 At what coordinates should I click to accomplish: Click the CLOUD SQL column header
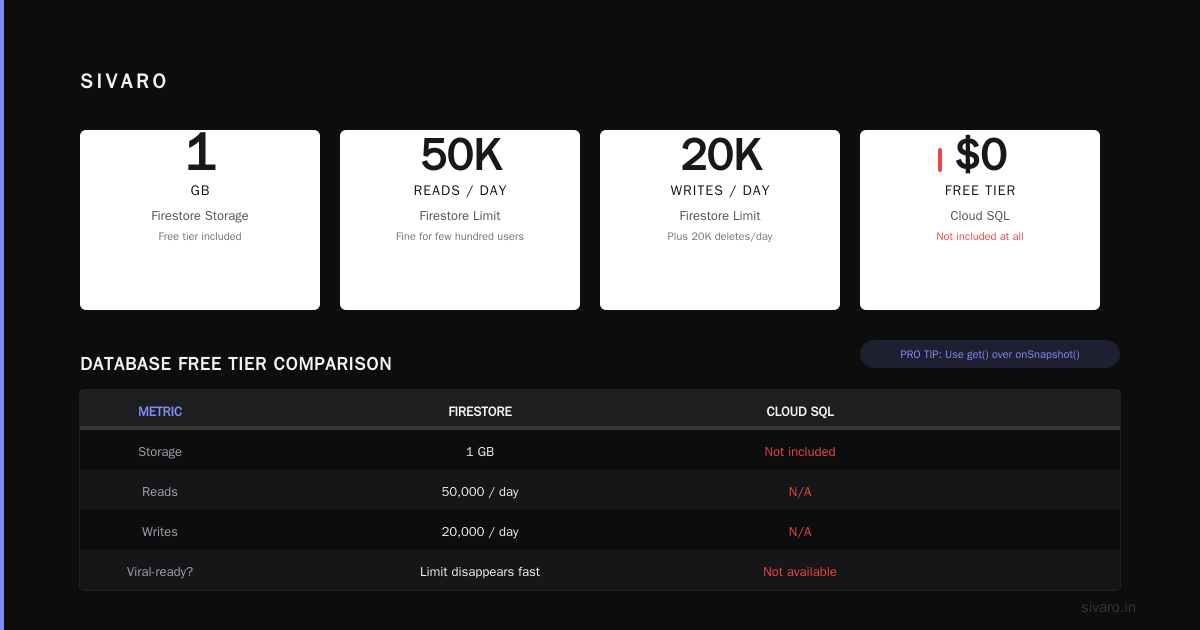click(800, 411)
